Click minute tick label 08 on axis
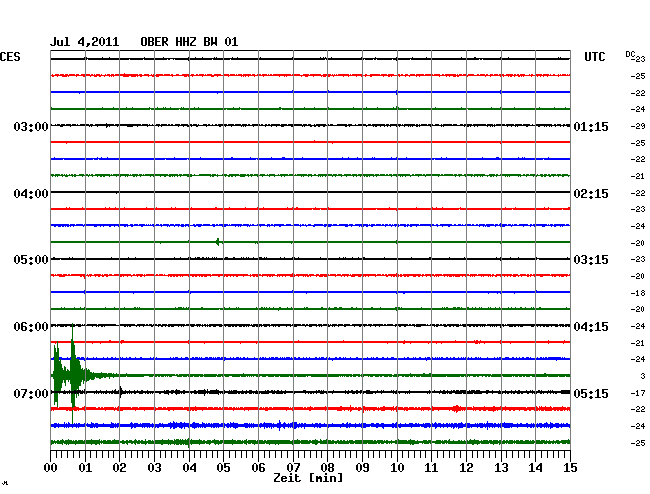Screen dimensions: 650x494 327,468
